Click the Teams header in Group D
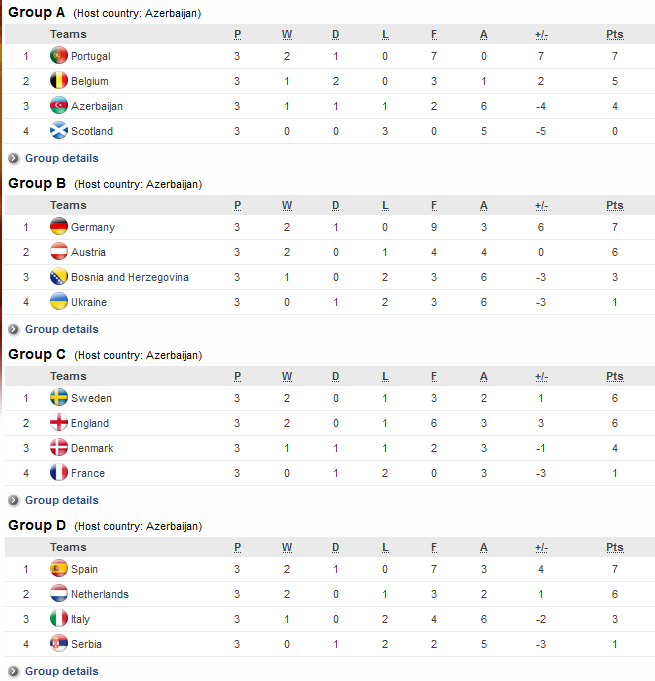This screenshot has height=681, width=655. tap(68, 547)
